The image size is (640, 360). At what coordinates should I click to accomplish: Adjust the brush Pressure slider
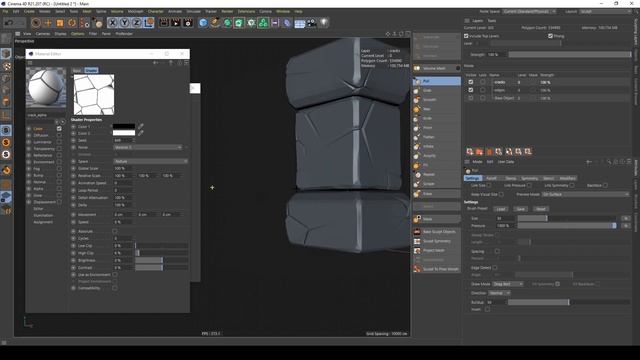tap(566, 225)
